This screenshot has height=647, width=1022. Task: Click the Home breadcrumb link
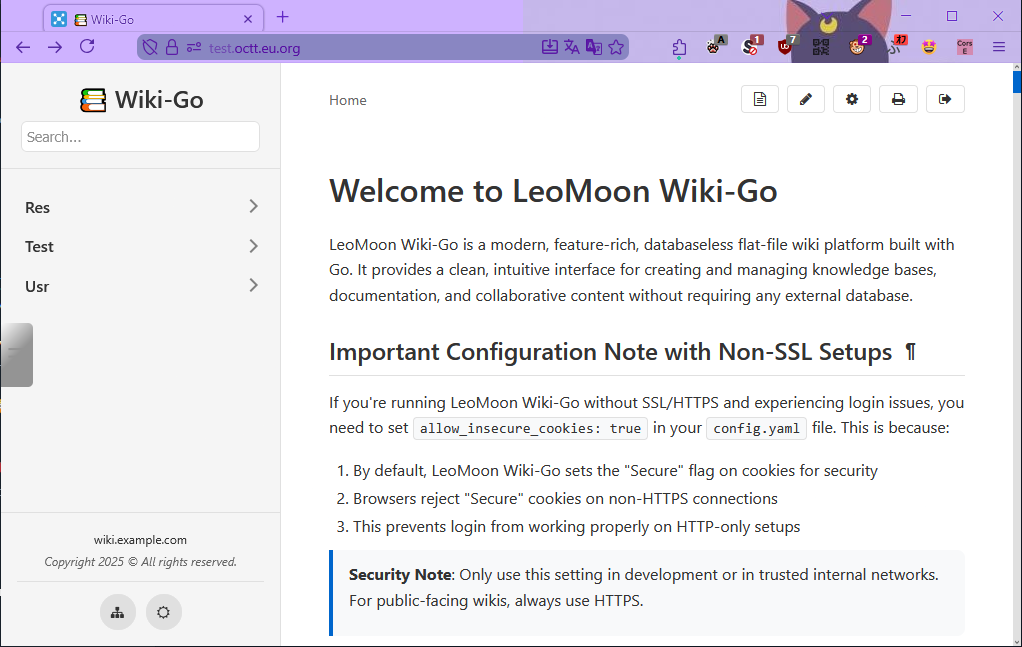348,100
